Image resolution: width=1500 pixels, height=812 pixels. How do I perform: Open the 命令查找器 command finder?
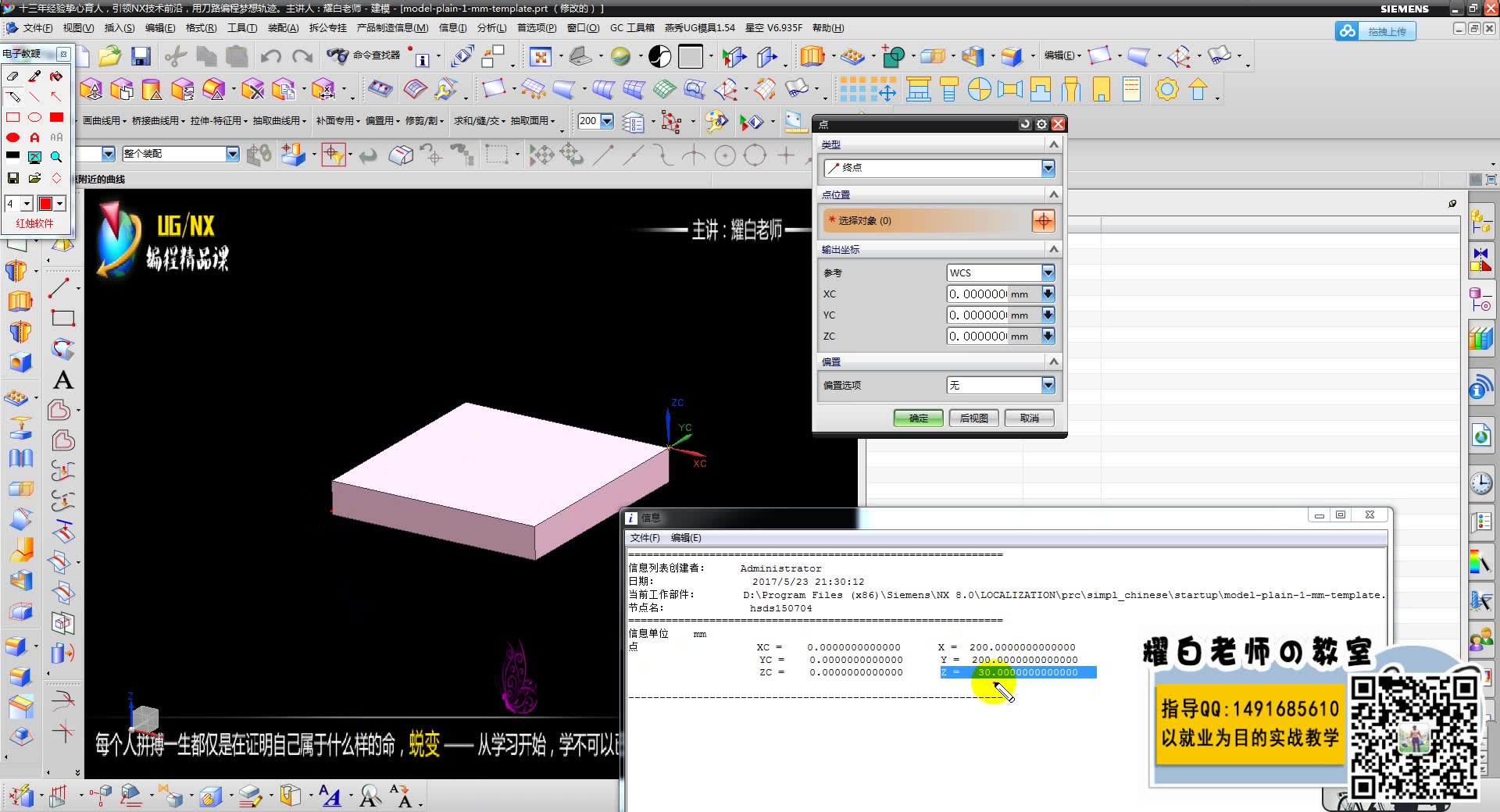[x=364, y=55]
